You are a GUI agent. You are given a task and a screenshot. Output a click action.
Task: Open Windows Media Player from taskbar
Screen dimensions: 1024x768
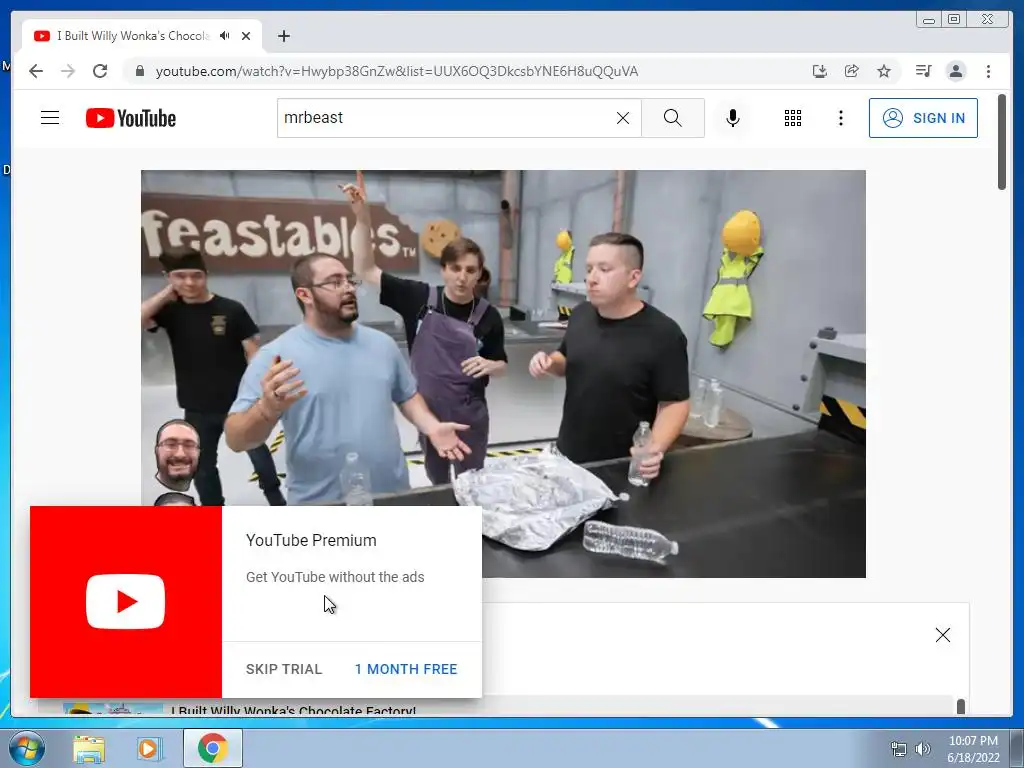(x=149, y=749)
